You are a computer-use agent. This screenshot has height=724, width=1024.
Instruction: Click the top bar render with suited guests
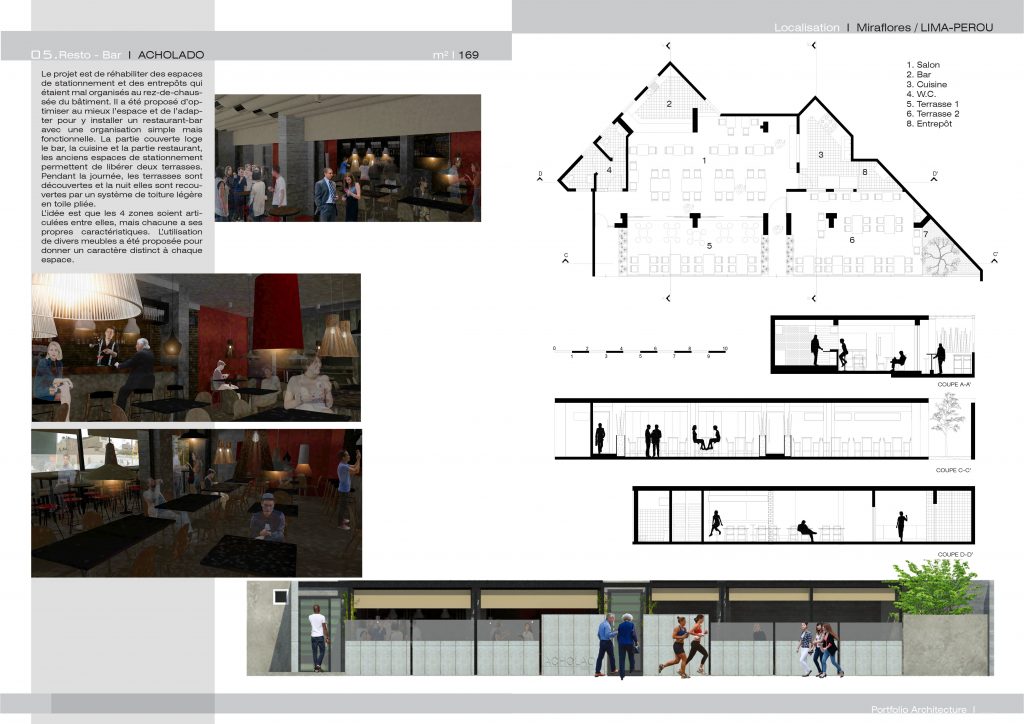click(347, 157)
